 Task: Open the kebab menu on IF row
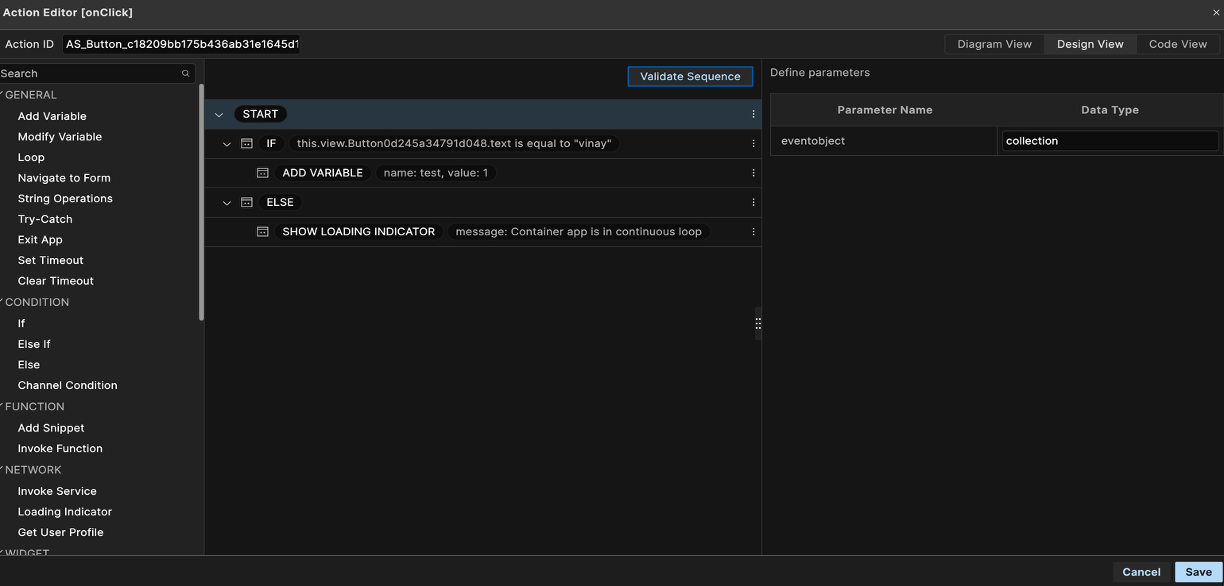(x=753, y=144)
